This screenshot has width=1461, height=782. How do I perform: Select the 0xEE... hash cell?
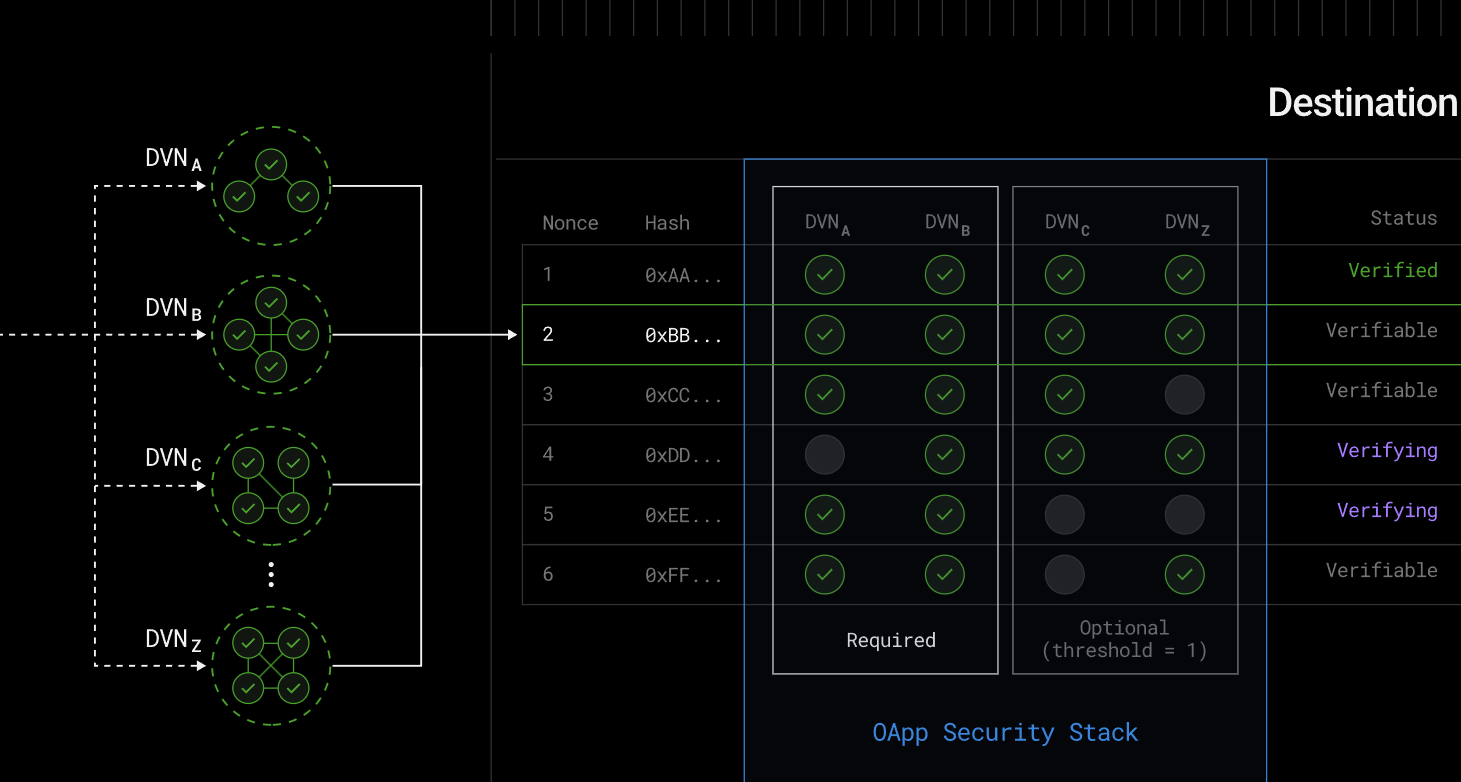(x=683, y=515)
